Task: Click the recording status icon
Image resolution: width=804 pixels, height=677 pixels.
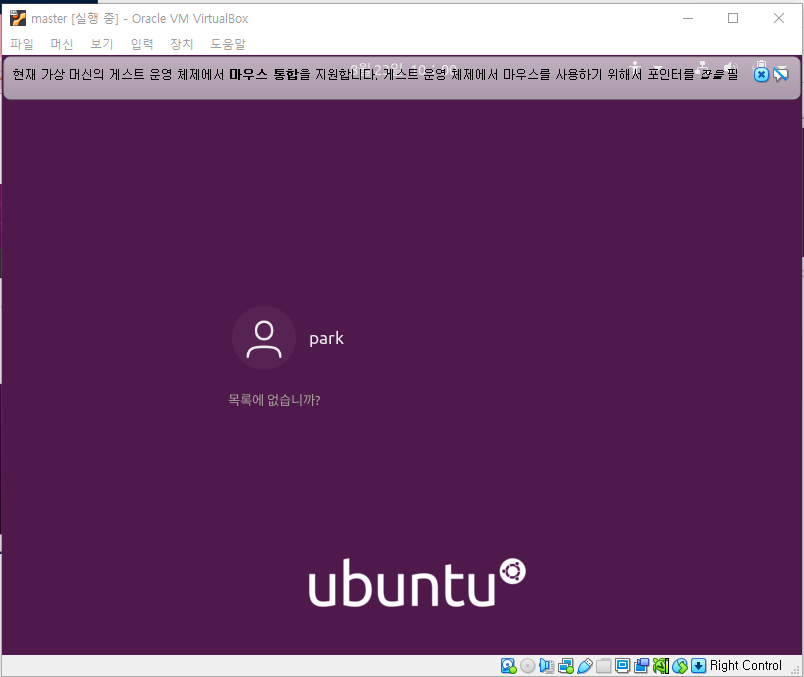Action: (641, 666)
